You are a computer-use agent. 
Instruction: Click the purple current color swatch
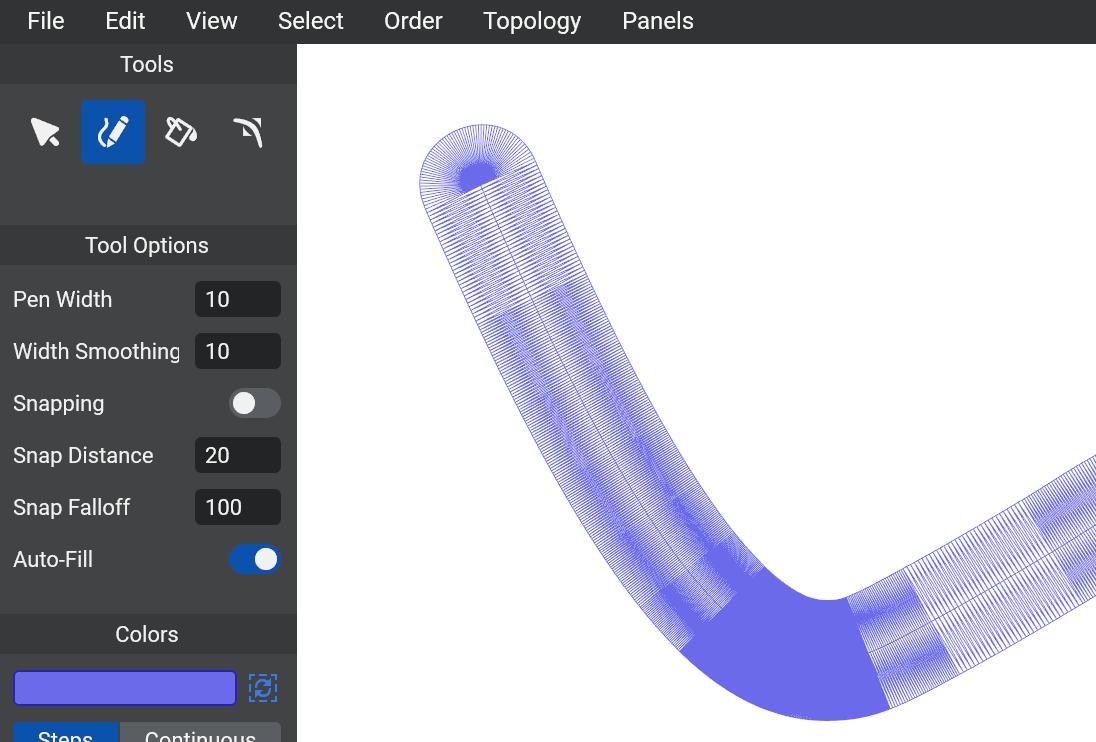125,688
